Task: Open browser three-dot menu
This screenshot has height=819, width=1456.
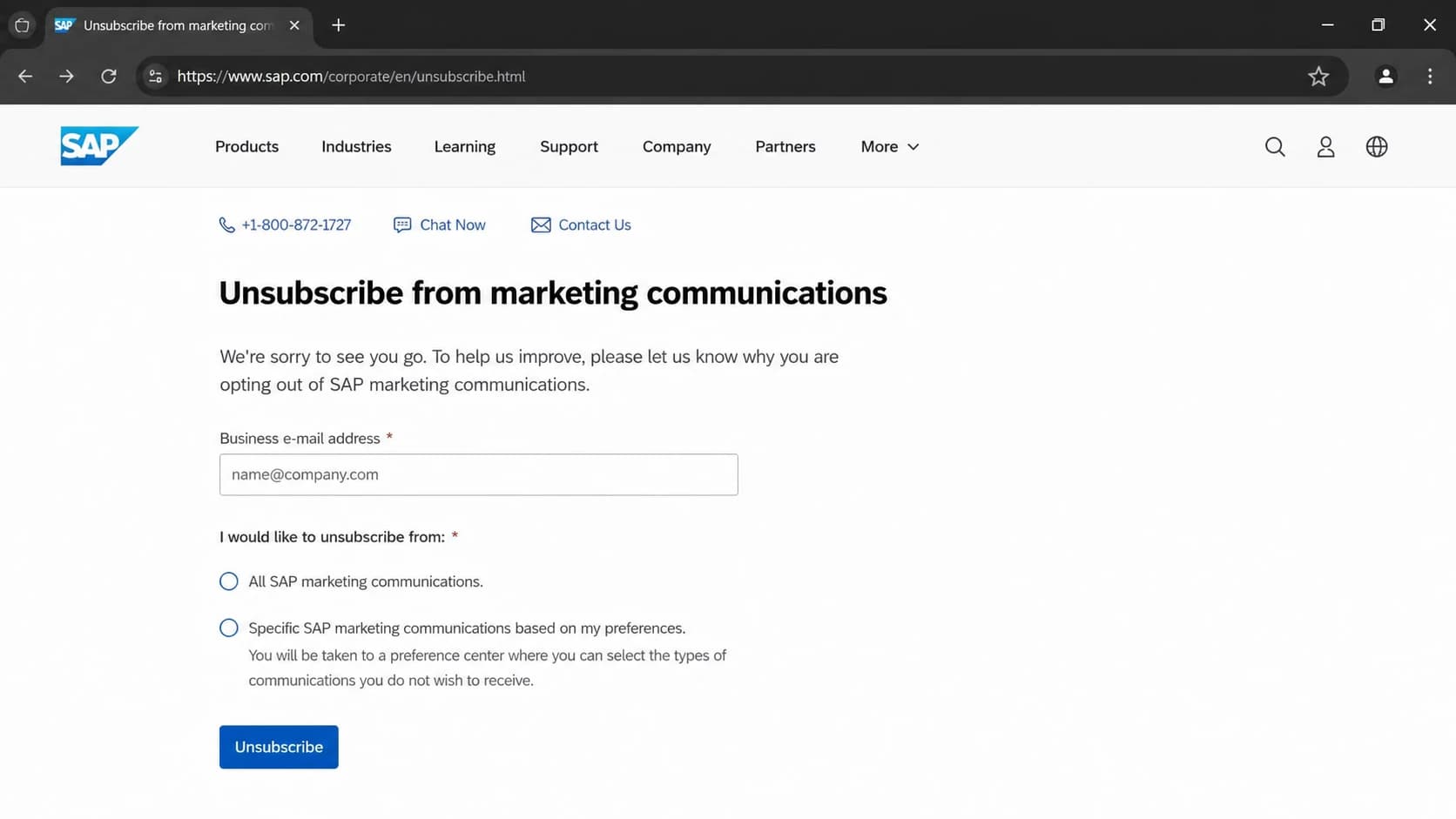Action: click(1430, 77)
